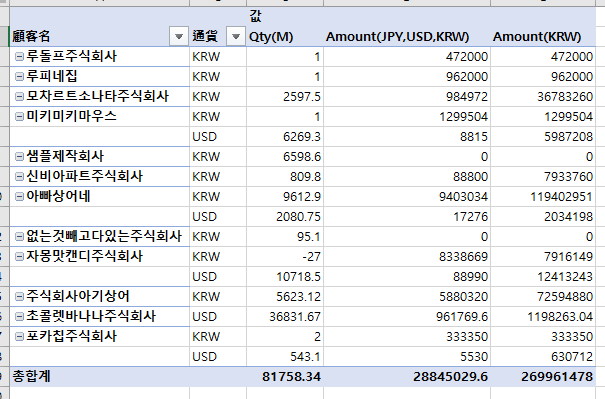Collapse the 초콜렛바나나주식회사 group
This screenshot has height=399, width=605.
click(x=19, y=316)
